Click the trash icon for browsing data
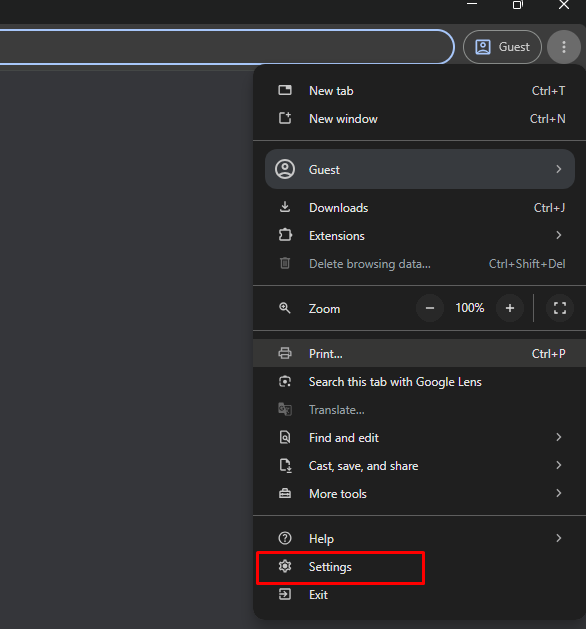 (x=285, y=263)
